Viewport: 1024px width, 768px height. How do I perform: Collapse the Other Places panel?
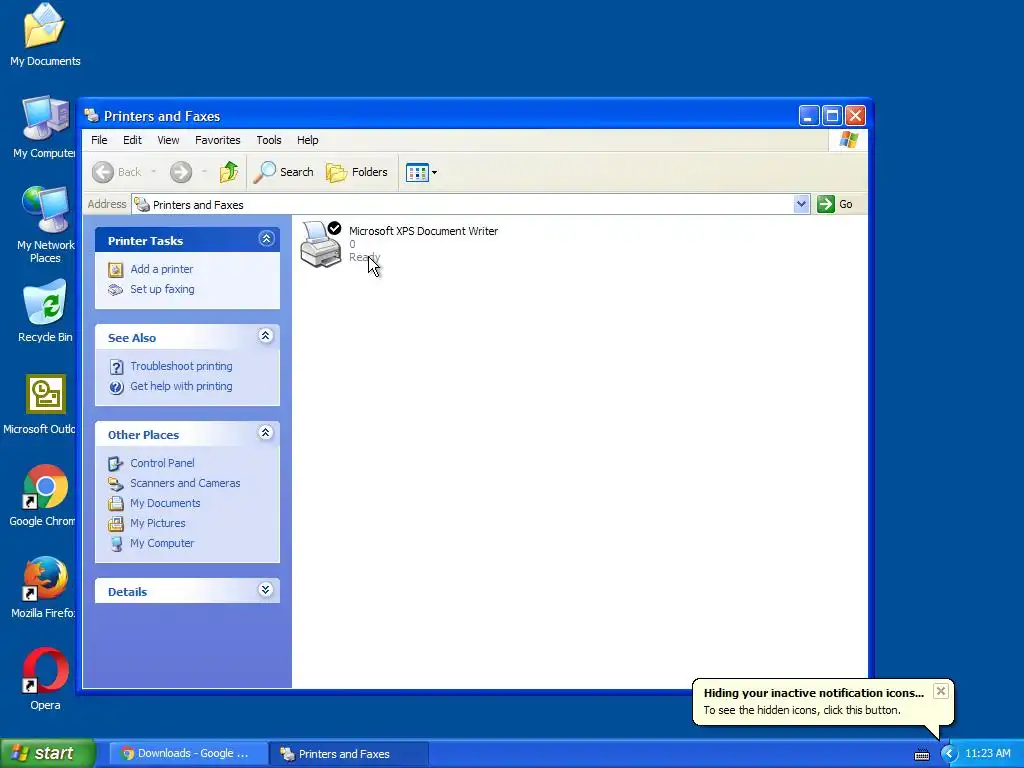(265, 432)
